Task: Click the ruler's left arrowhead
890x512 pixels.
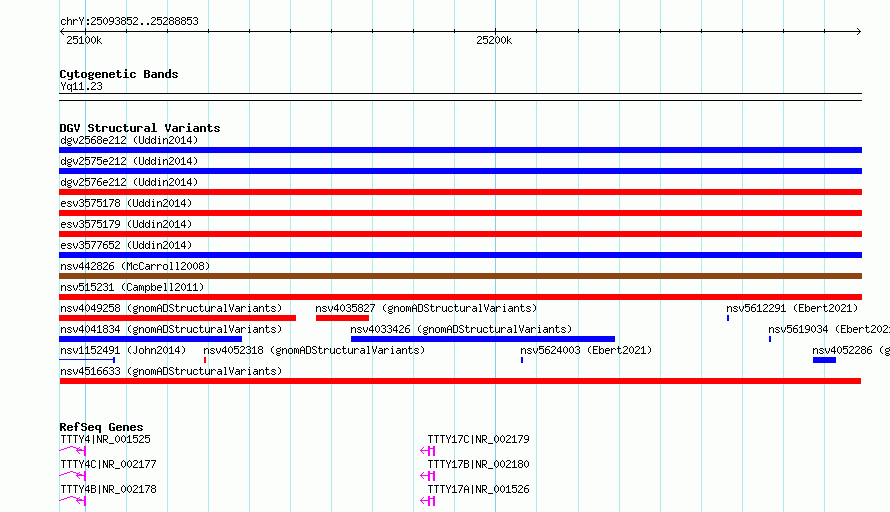Action: [62, 31]
